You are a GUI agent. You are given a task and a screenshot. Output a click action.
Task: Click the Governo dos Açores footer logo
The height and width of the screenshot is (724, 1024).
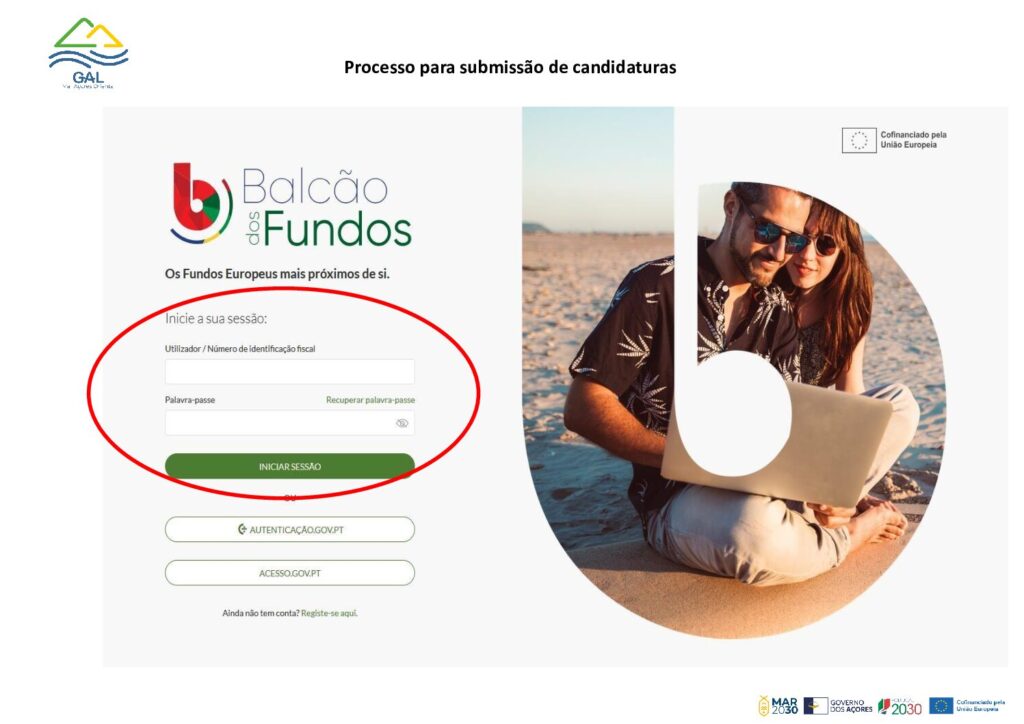click(x=838, y=706)
